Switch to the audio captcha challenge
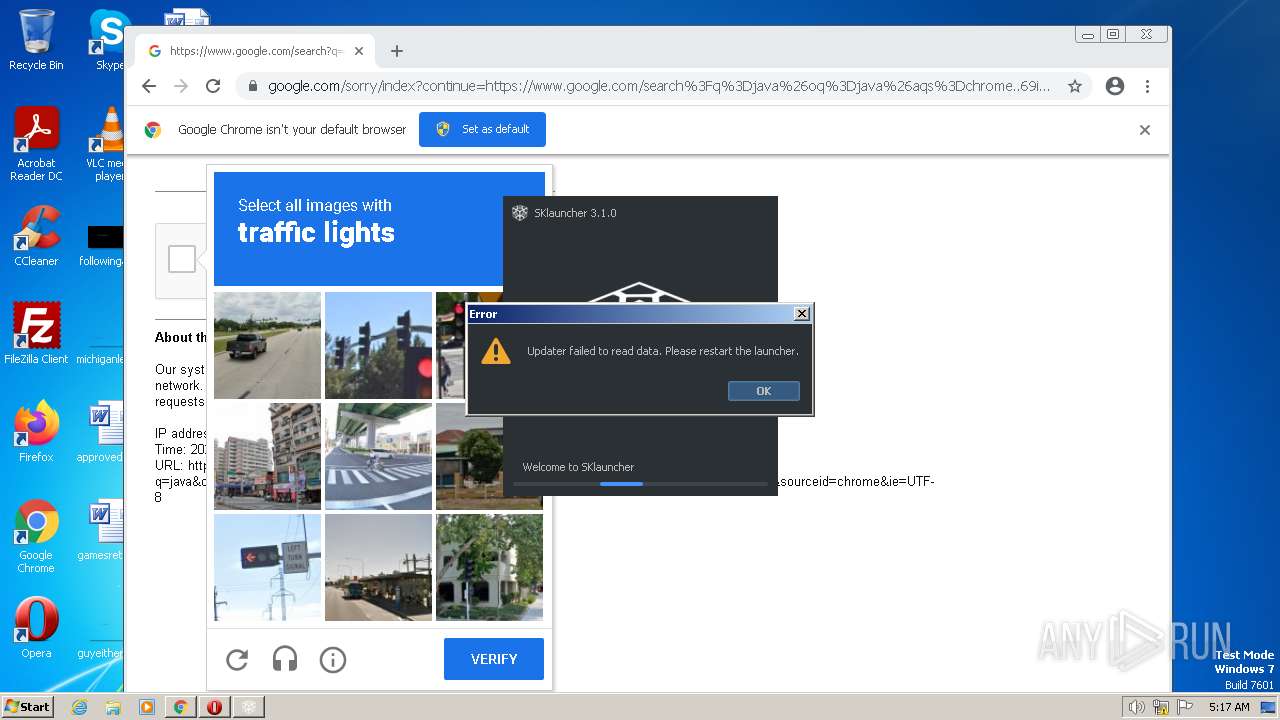 [x=285, y=659]
